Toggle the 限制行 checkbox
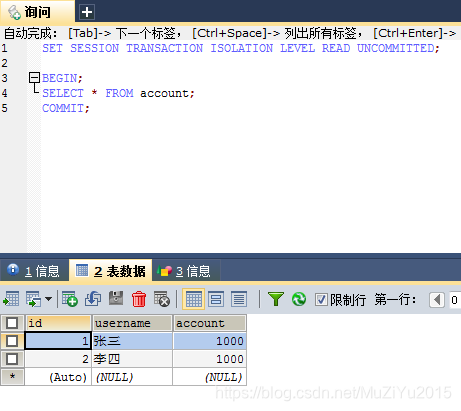The width and height of the screenshot is (461, 411). pyautogui.click(x=321, y=300)
